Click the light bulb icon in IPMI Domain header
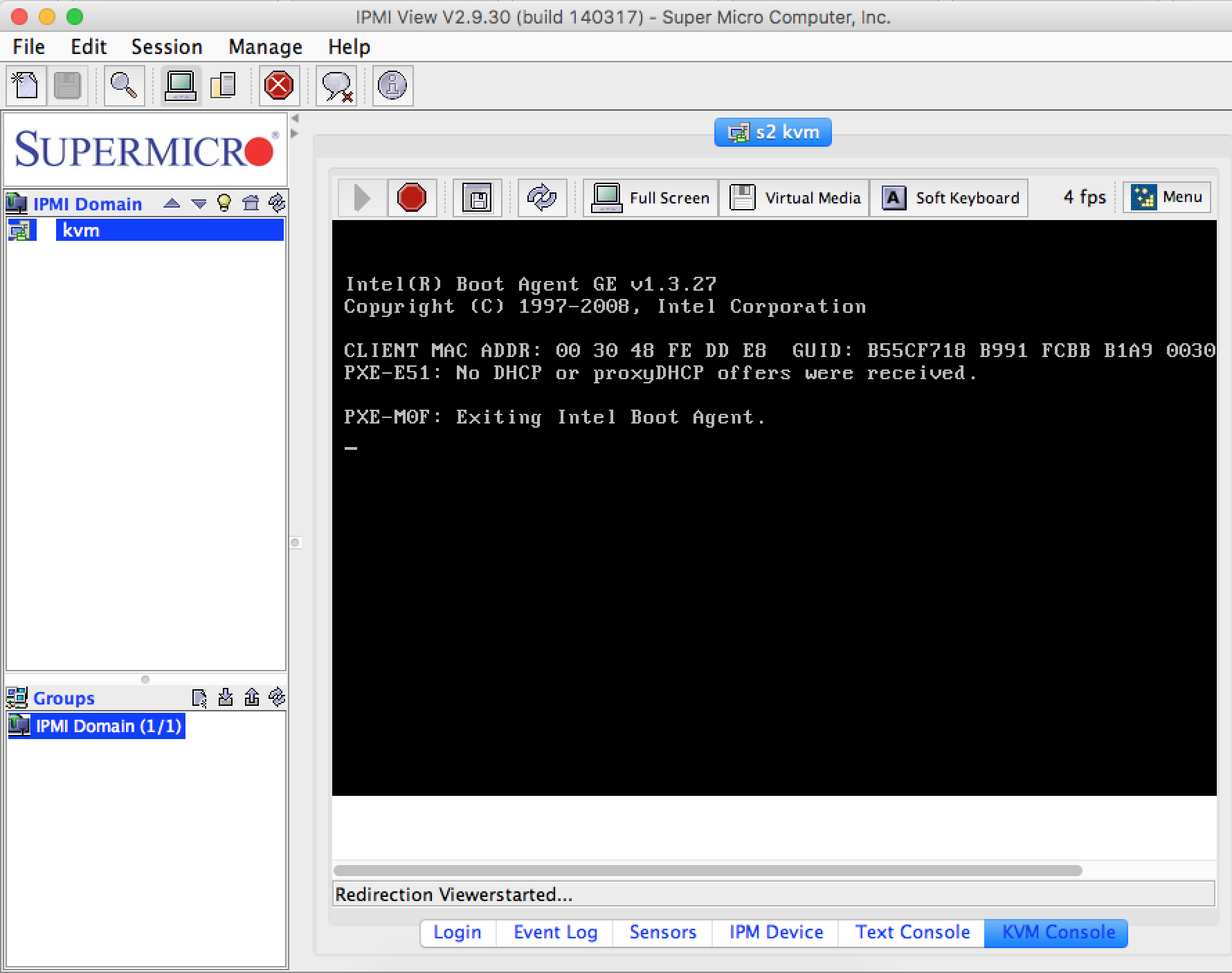 click(x=224, y=203)
